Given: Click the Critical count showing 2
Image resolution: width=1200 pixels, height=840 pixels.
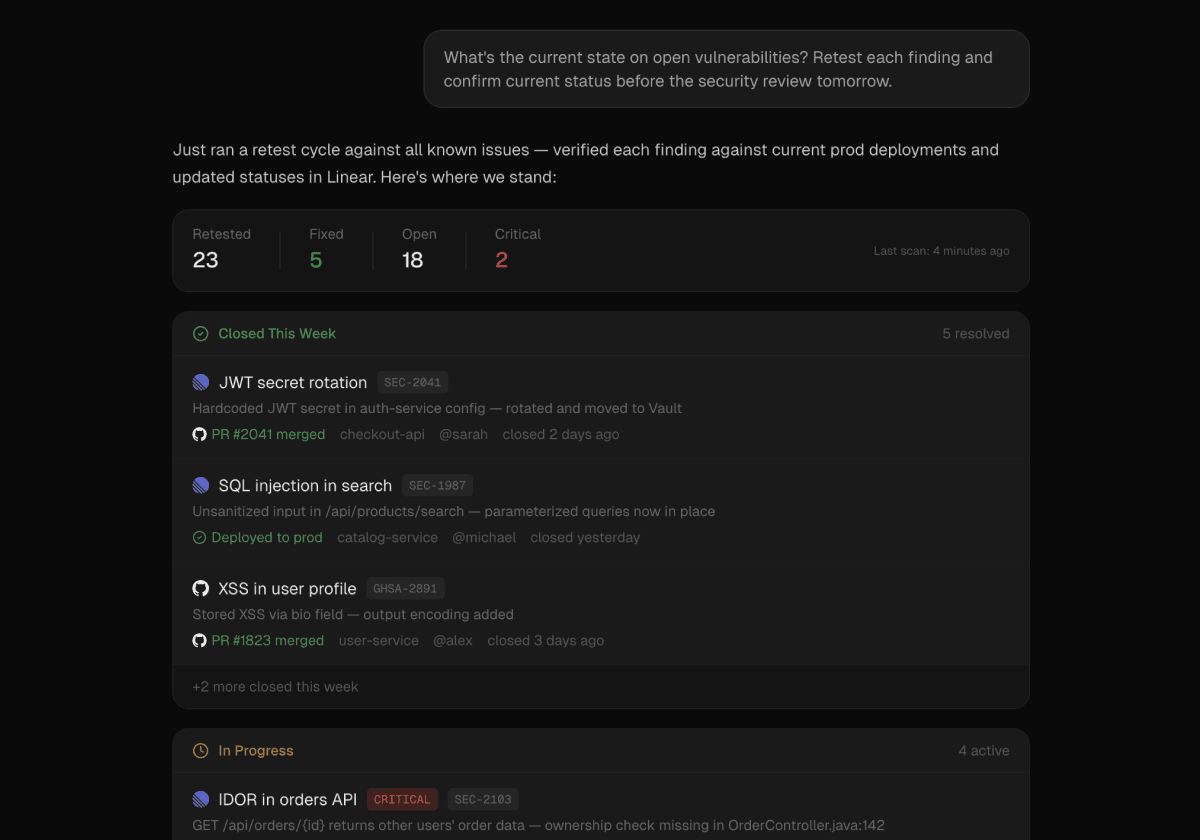Looking at the screenshot, I should pyautogui.click(x=502, y=259).
